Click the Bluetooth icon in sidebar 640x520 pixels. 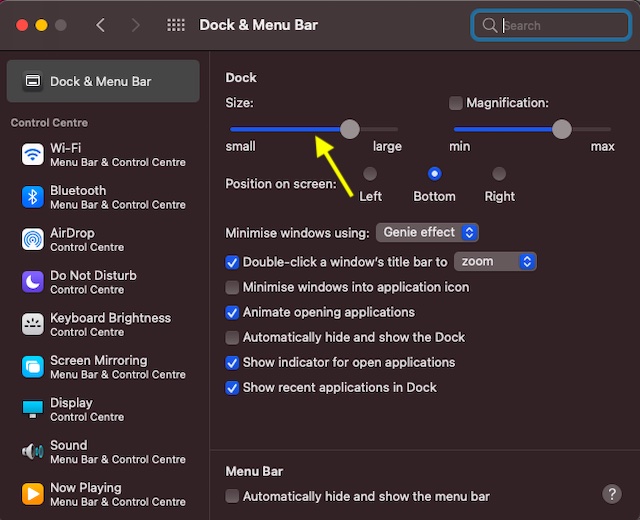[33, 197]
